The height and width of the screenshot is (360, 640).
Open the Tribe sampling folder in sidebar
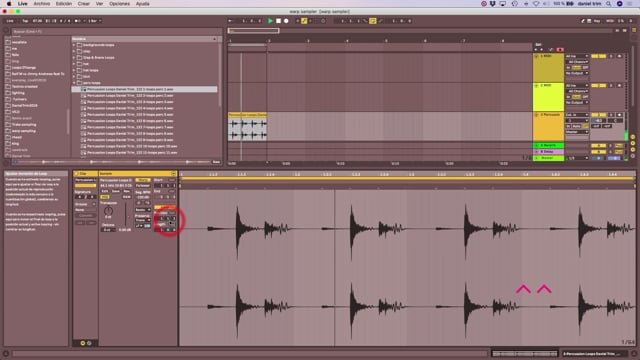tap(24, 124)
